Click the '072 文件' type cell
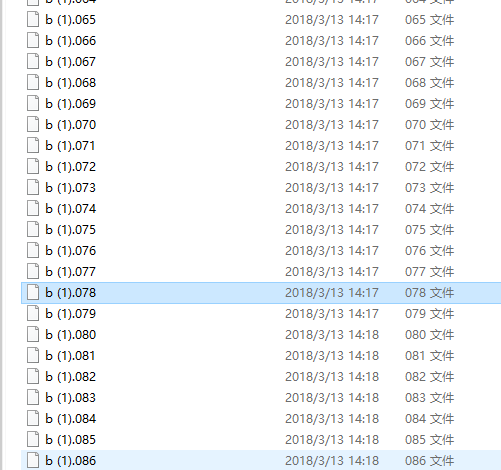The width and height of the screenshot is (501, 470). point(429,167)
